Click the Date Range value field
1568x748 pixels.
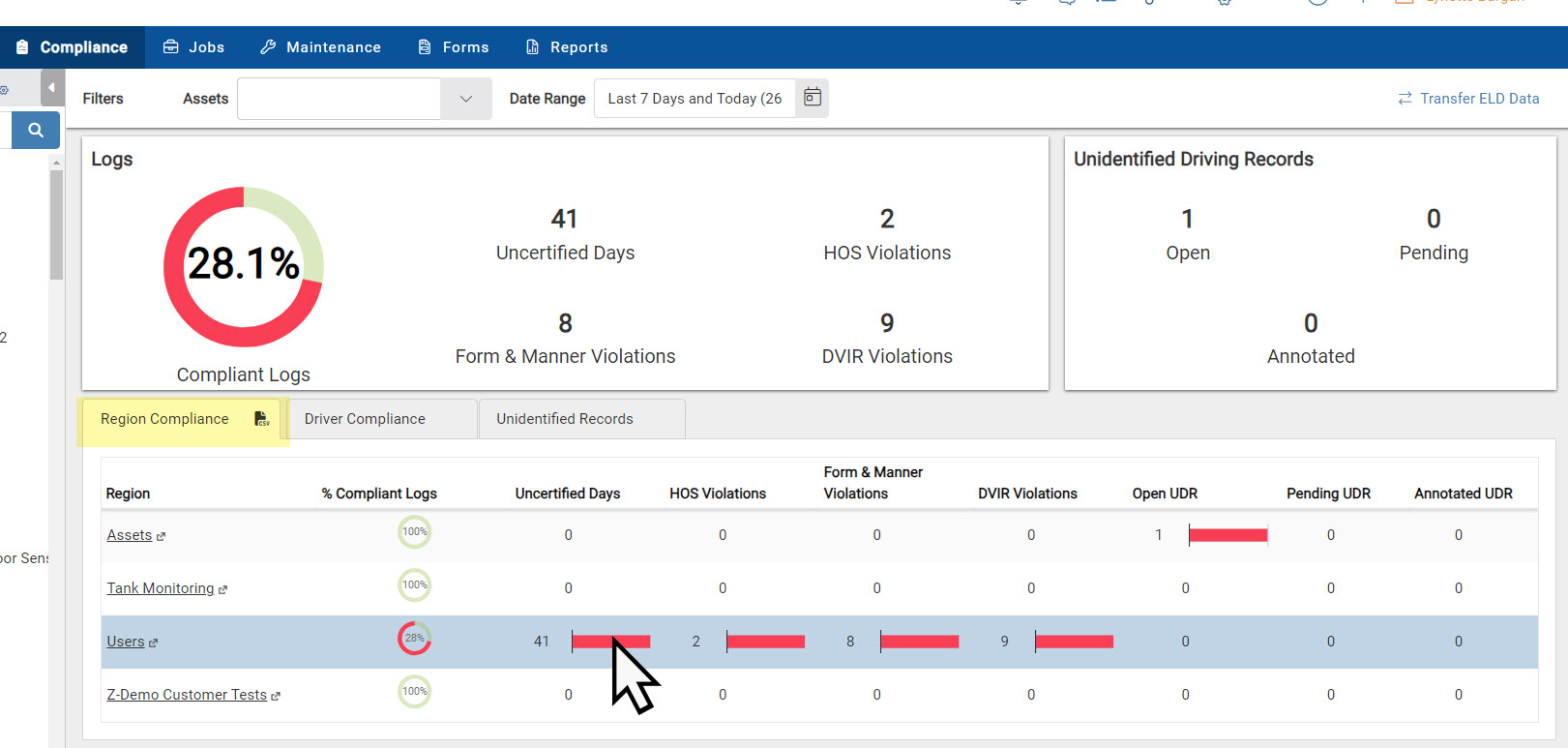pyautogui.click(x=695, y=99)
